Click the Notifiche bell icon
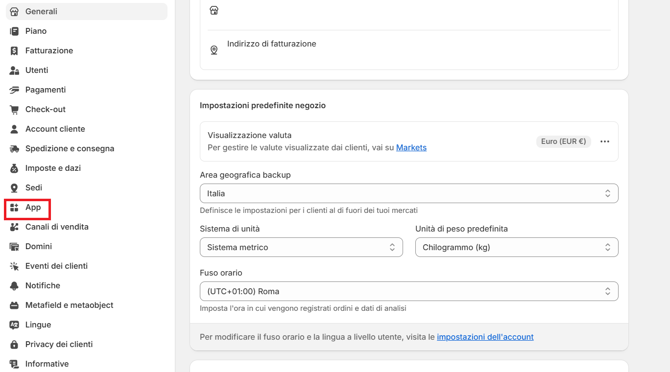 tap(14, 286)
